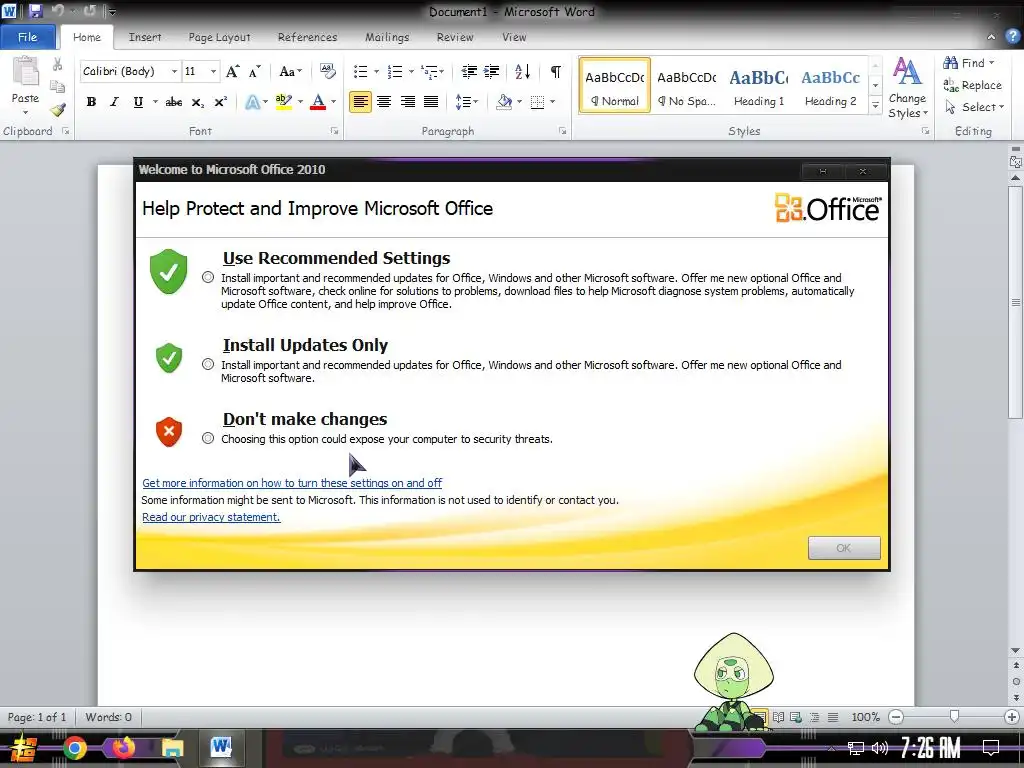Screen dimensions: 1024x768
Task: Open File Explorer folder on taskbar
Action: click(x=172, y=748)
